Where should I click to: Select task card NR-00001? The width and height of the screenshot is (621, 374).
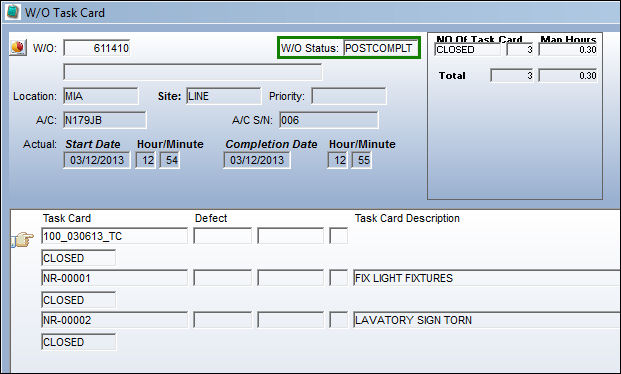point(114,278)
